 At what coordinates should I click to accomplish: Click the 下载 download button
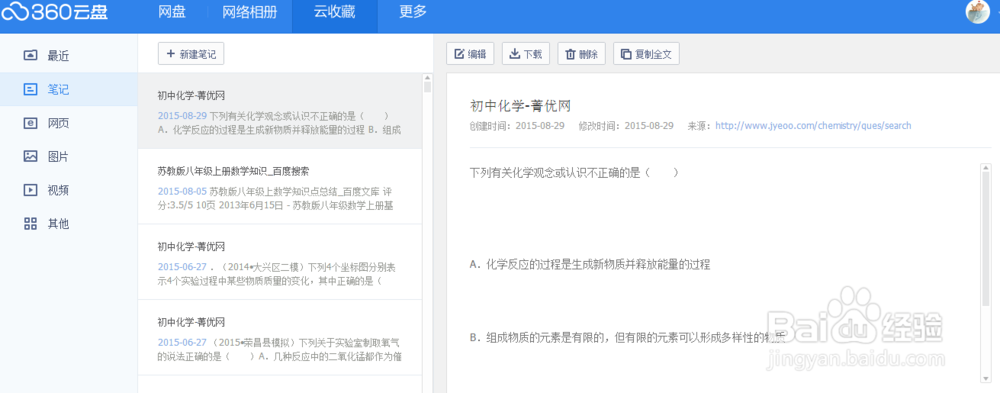(x=526, y=54)
